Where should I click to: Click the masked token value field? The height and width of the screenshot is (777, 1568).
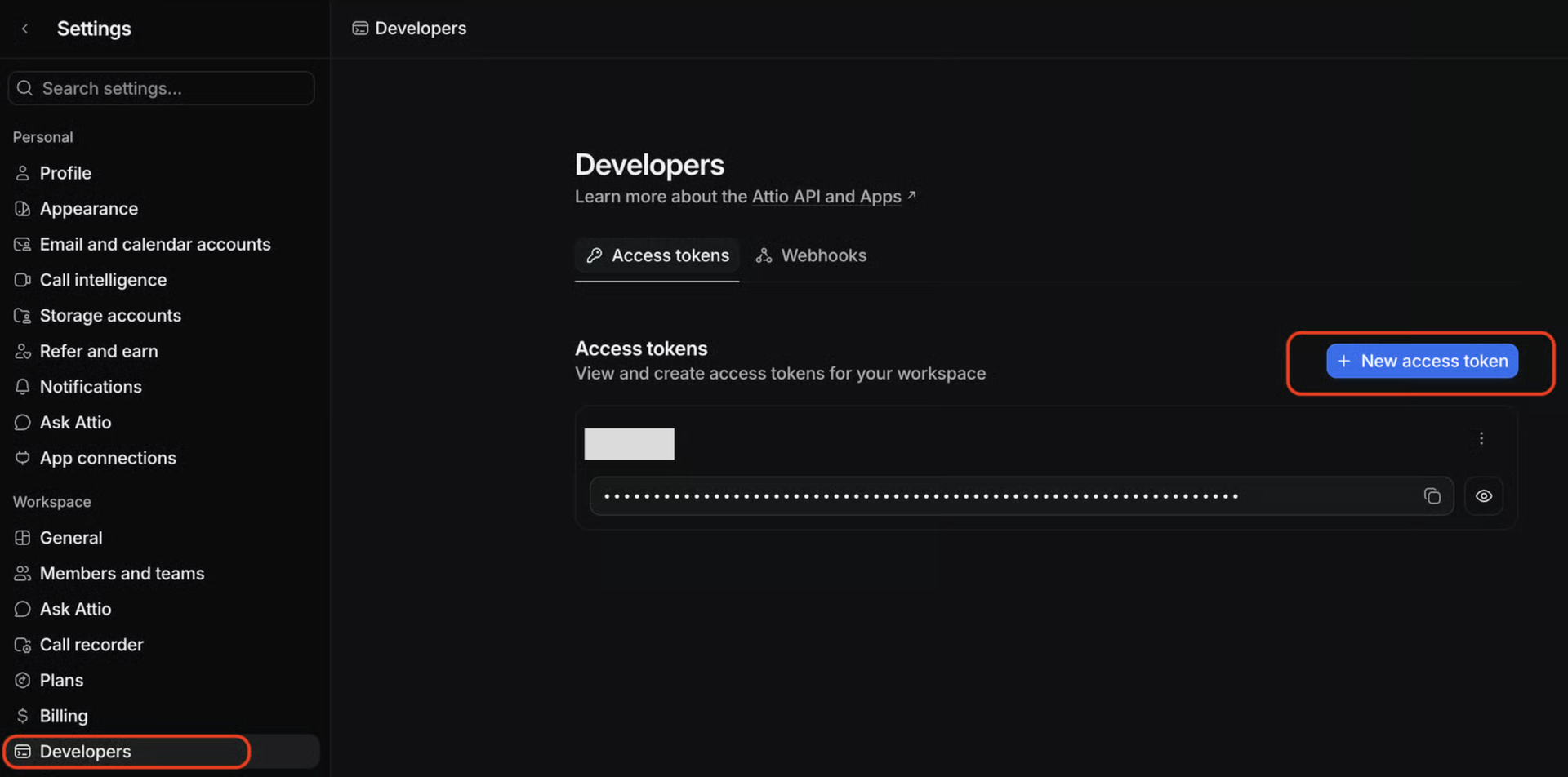1022,496
